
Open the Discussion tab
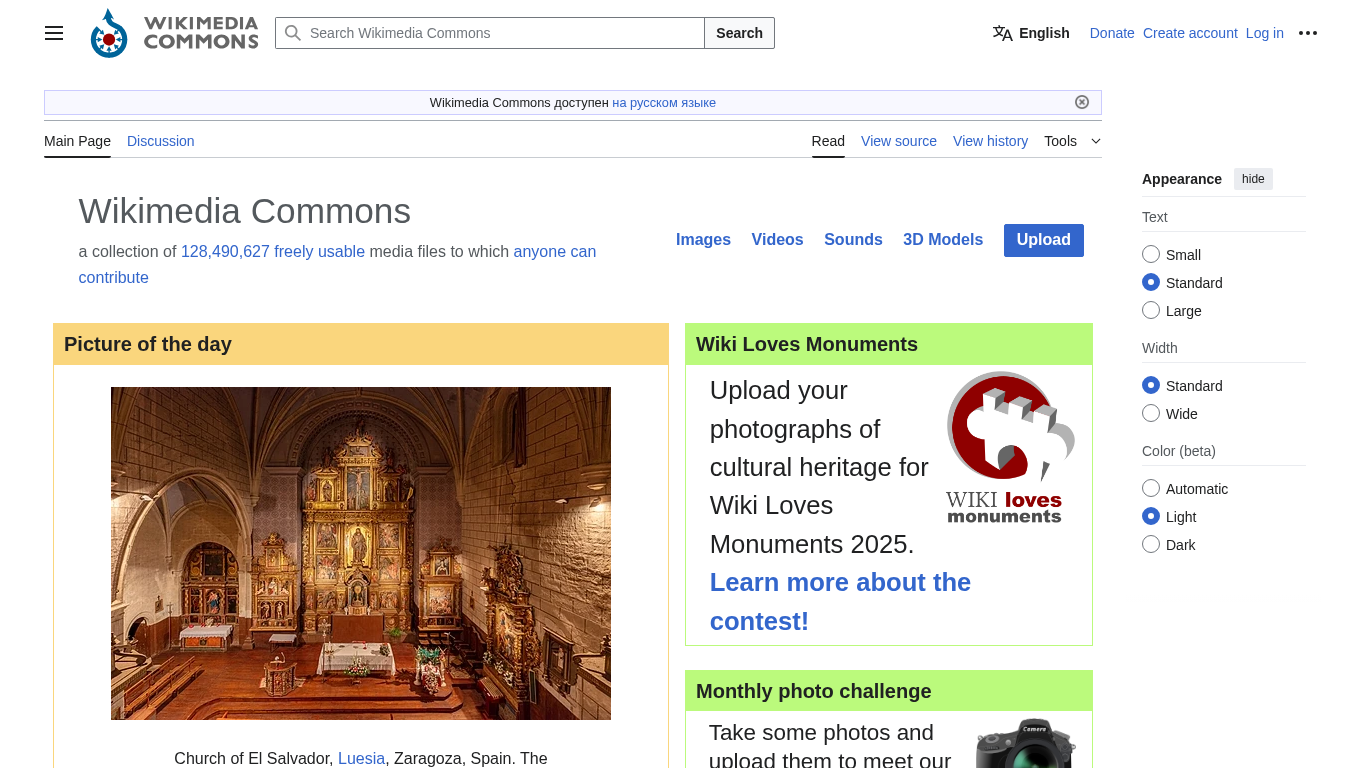pos(160,141)
